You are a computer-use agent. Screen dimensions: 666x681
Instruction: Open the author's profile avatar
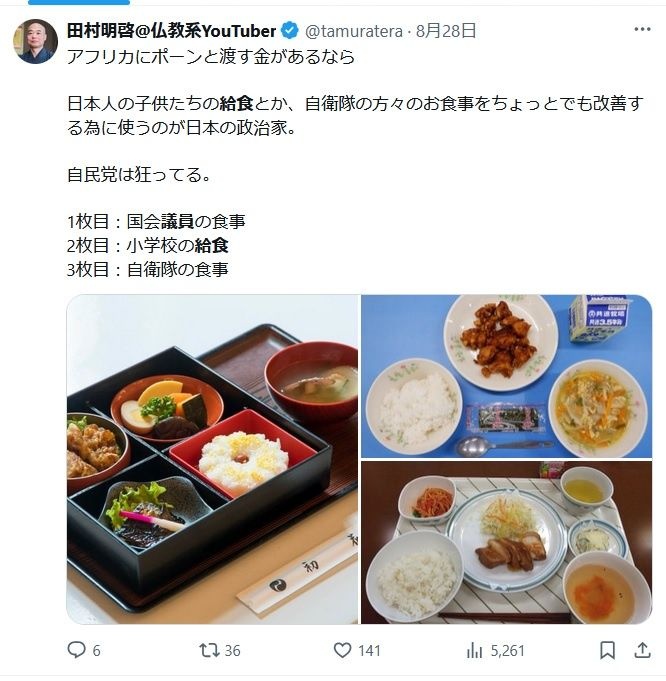click(36, 41)
